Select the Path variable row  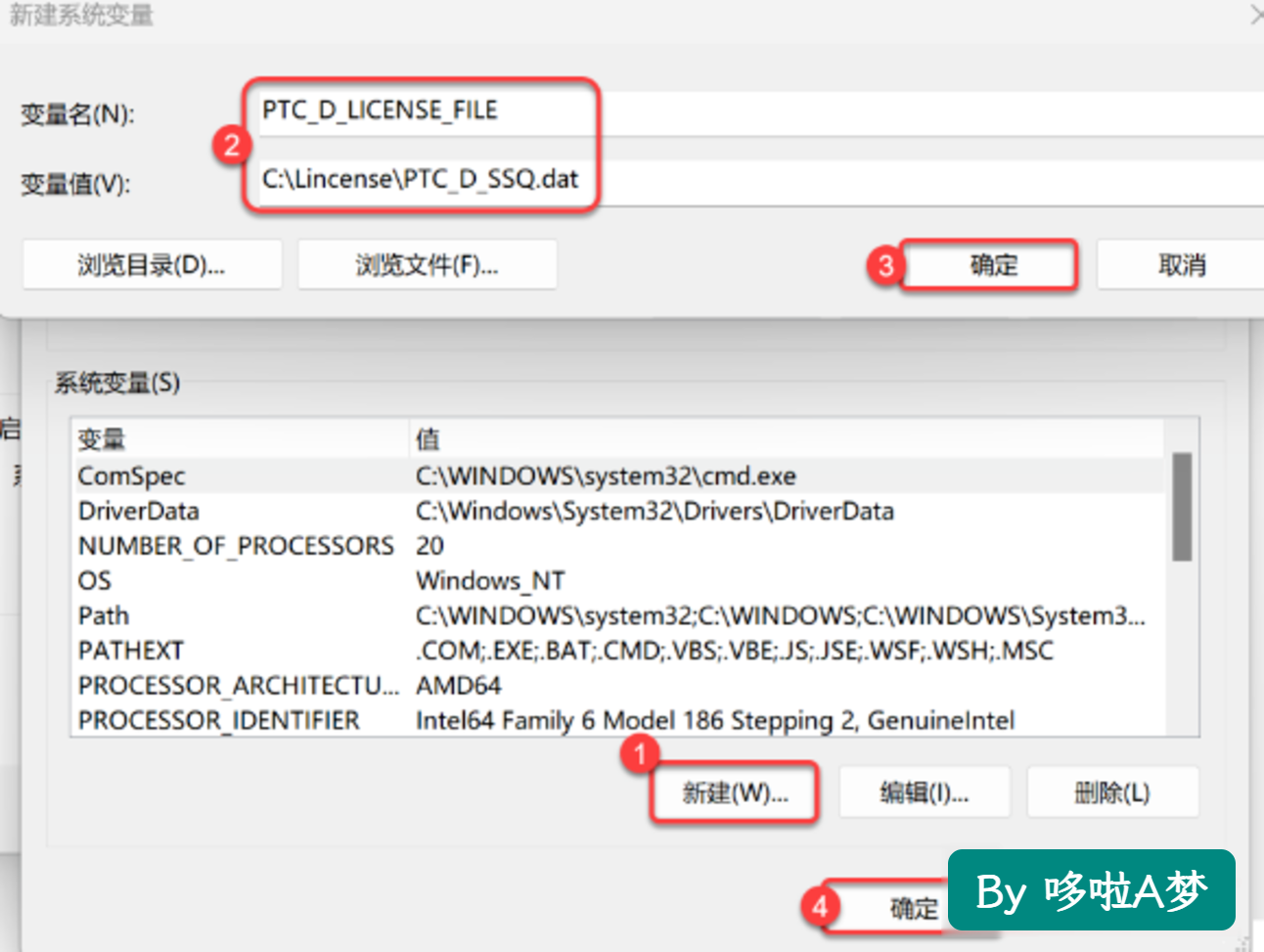coord(618,616)
